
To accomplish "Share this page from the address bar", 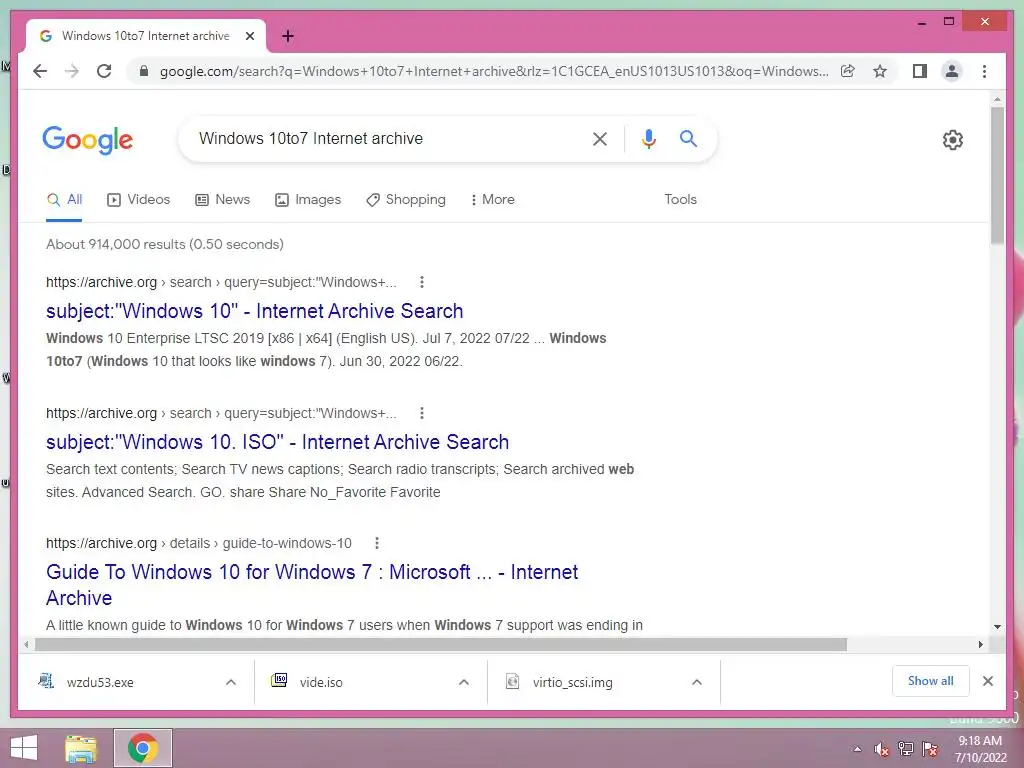I will pos(848,71).
